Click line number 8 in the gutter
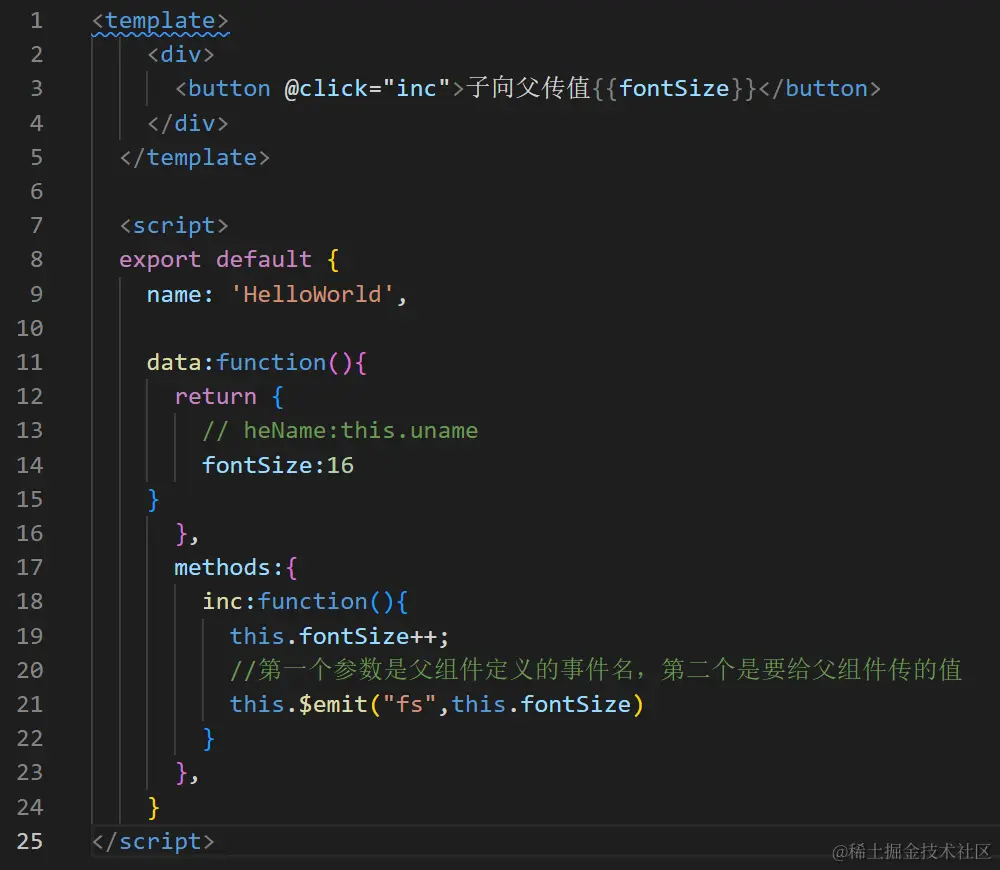This screenshot has height=870, width=1000. click(x=36, y=259)
